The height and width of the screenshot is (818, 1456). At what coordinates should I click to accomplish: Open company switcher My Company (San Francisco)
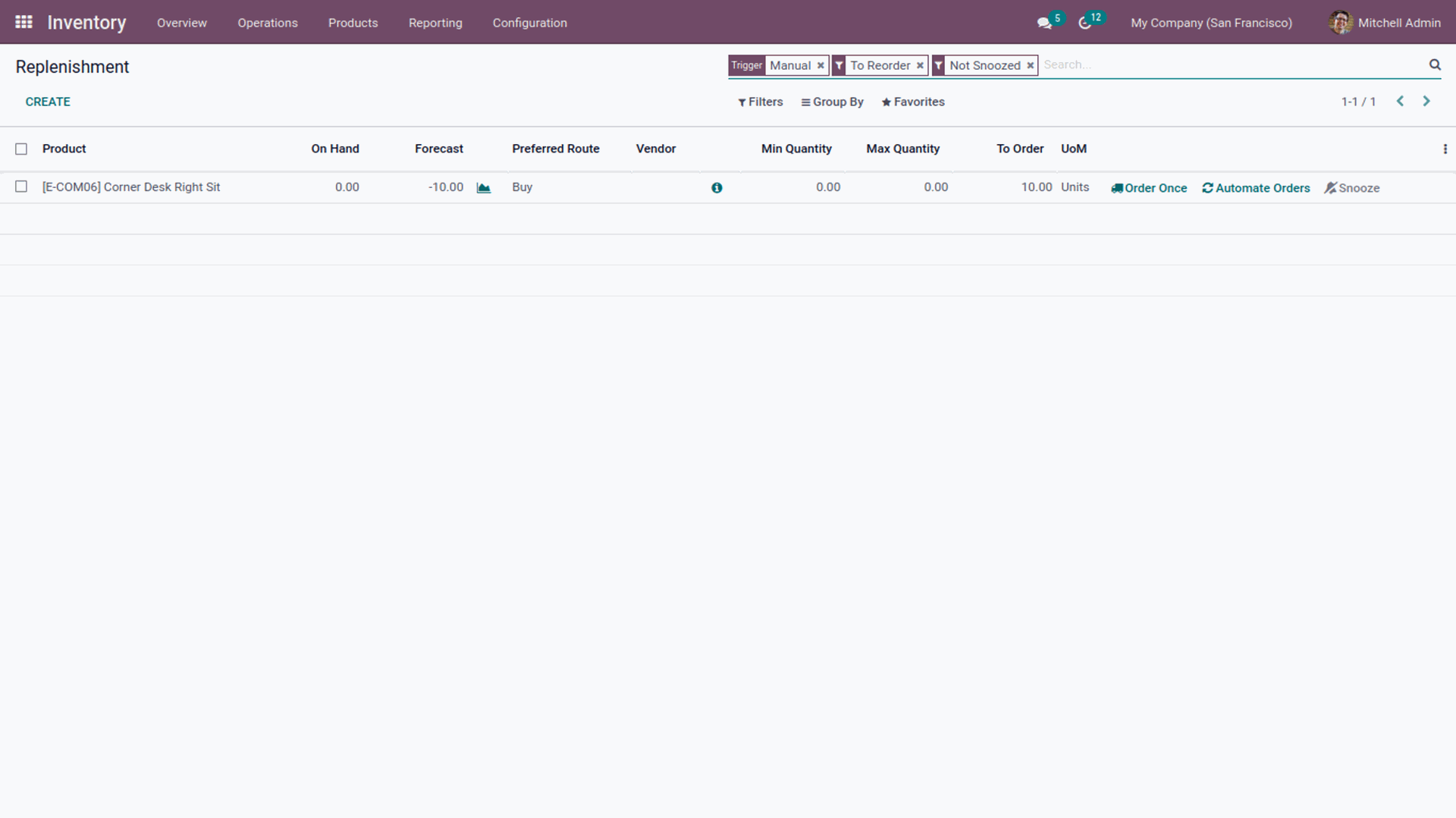1211,23
